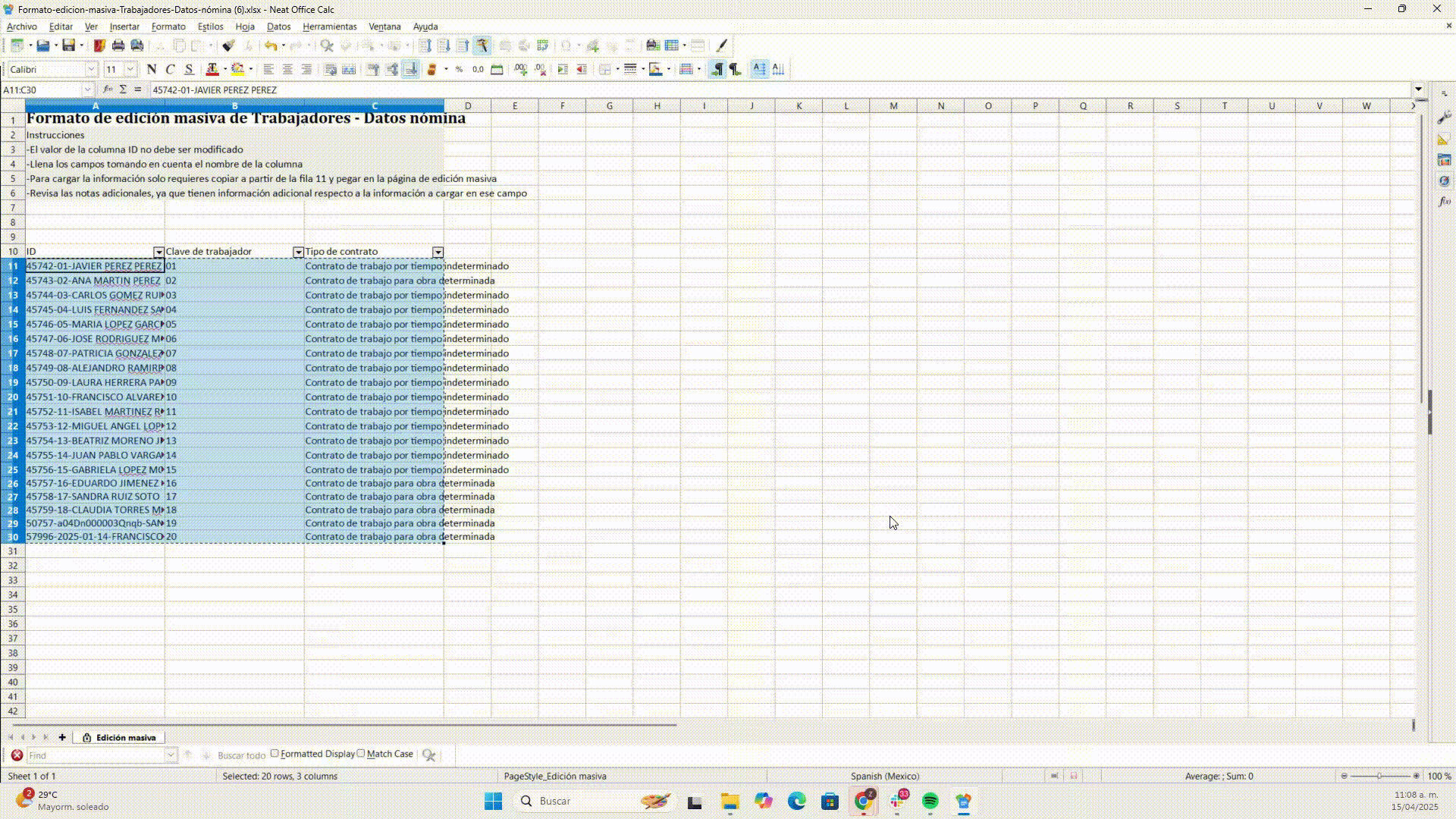
Task: Add a decimal place
Action: (521, 69)
